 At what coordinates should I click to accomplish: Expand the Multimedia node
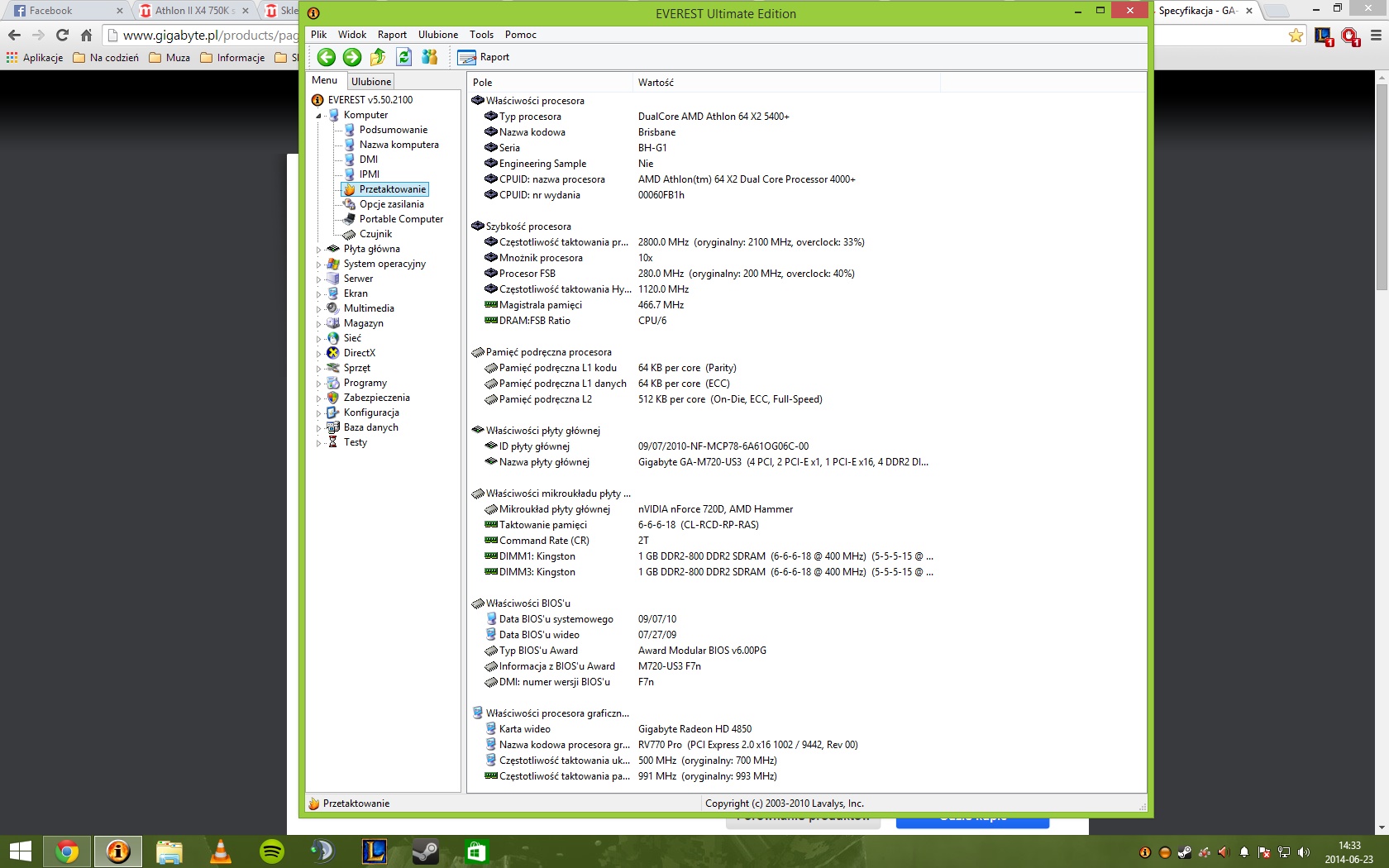318,309
